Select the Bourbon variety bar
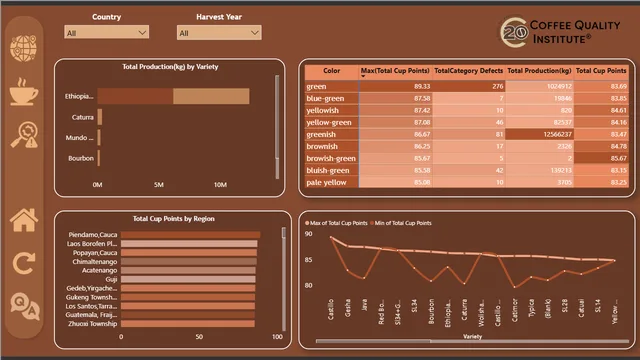 click(98, 158)
